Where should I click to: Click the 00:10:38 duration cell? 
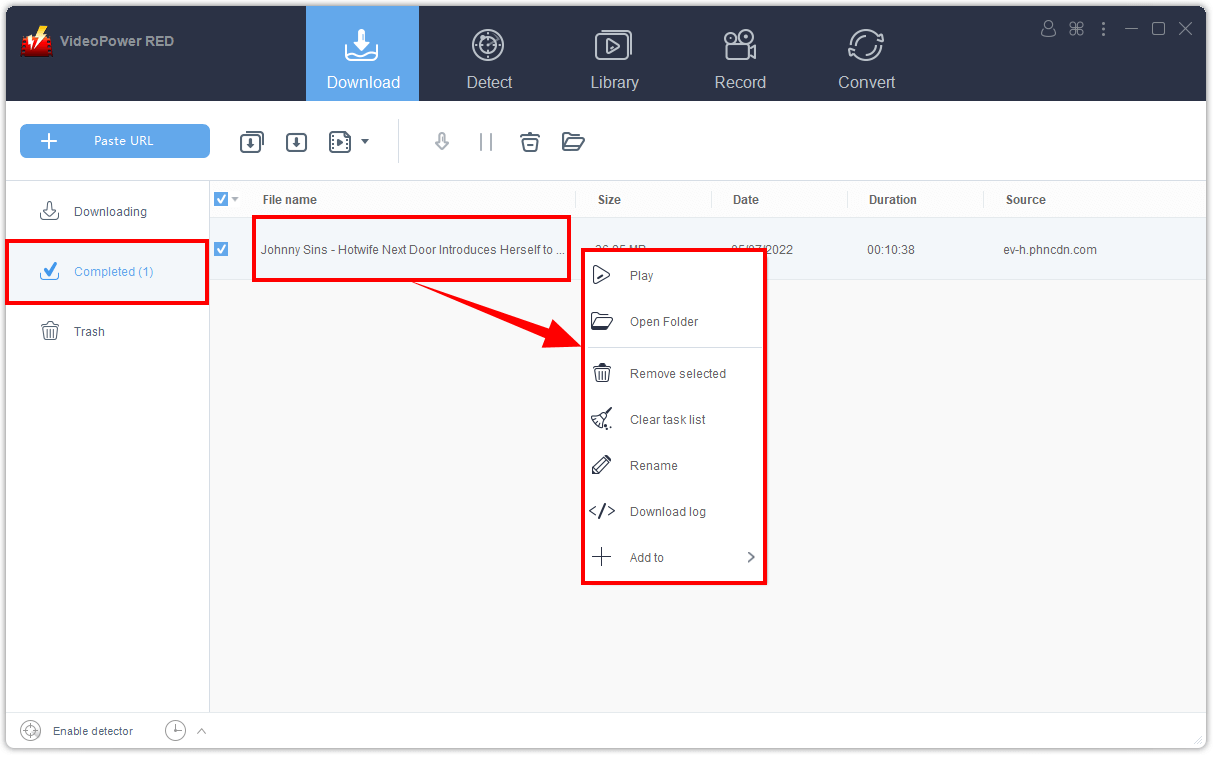tap(891, 250)
